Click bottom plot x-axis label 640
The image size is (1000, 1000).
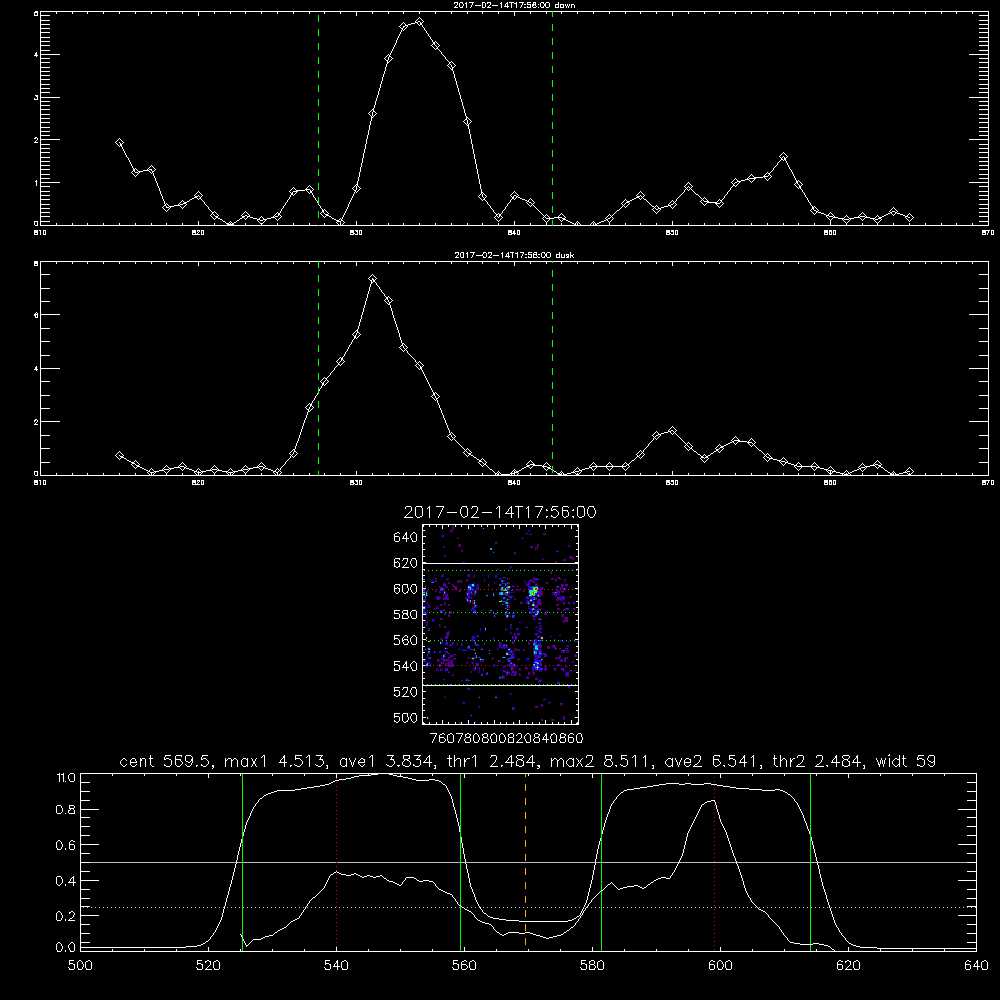pyautogui.click(x=976, y=966)
